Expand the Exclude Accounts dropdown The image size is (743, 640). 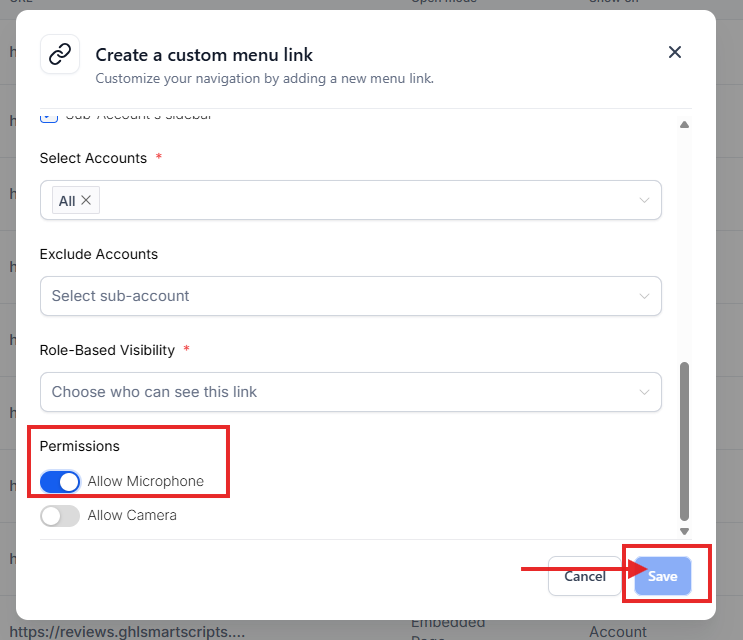[x=644, y=296]
